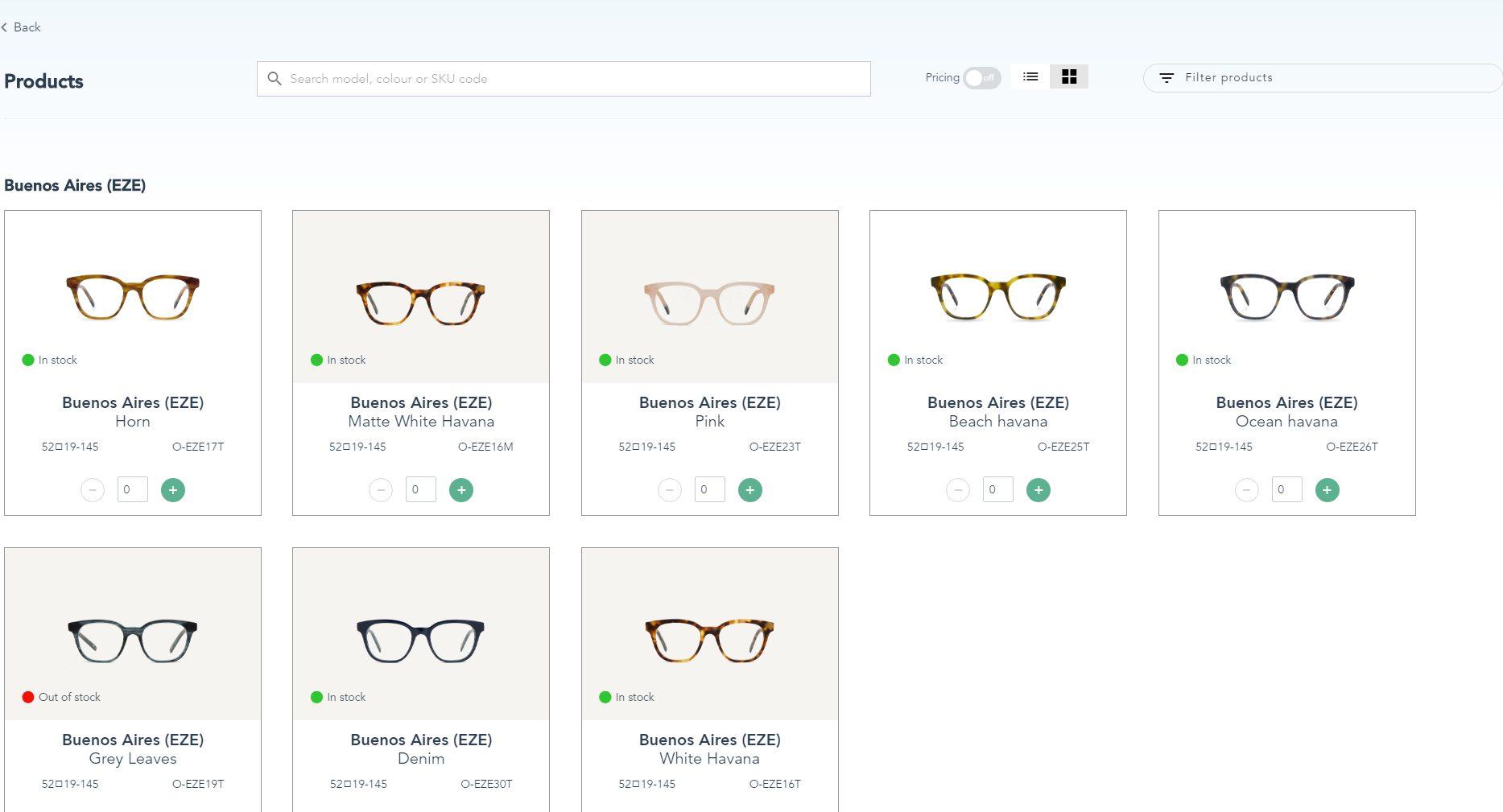Increase quantity for Ocean havana
The height and width of the screenshot is (812, 1503).
1328,490
